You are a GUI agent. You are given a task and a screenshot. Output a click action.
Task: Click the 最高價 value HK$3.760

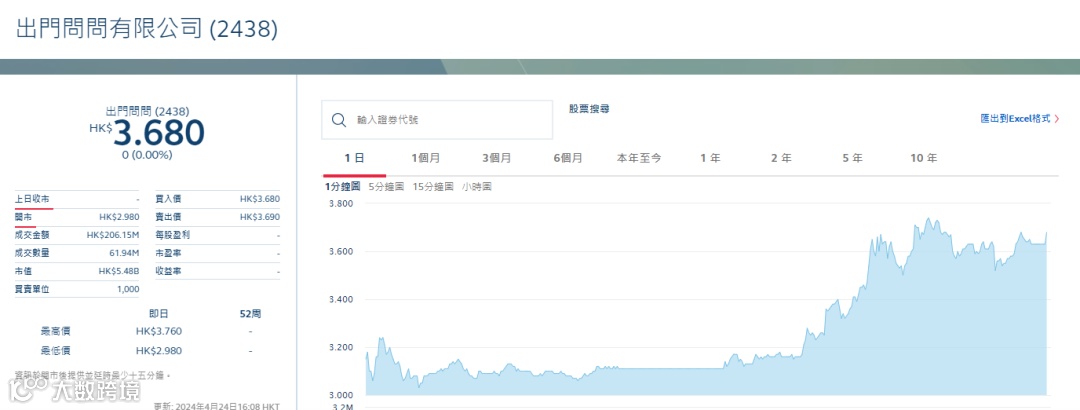point(159,331)
